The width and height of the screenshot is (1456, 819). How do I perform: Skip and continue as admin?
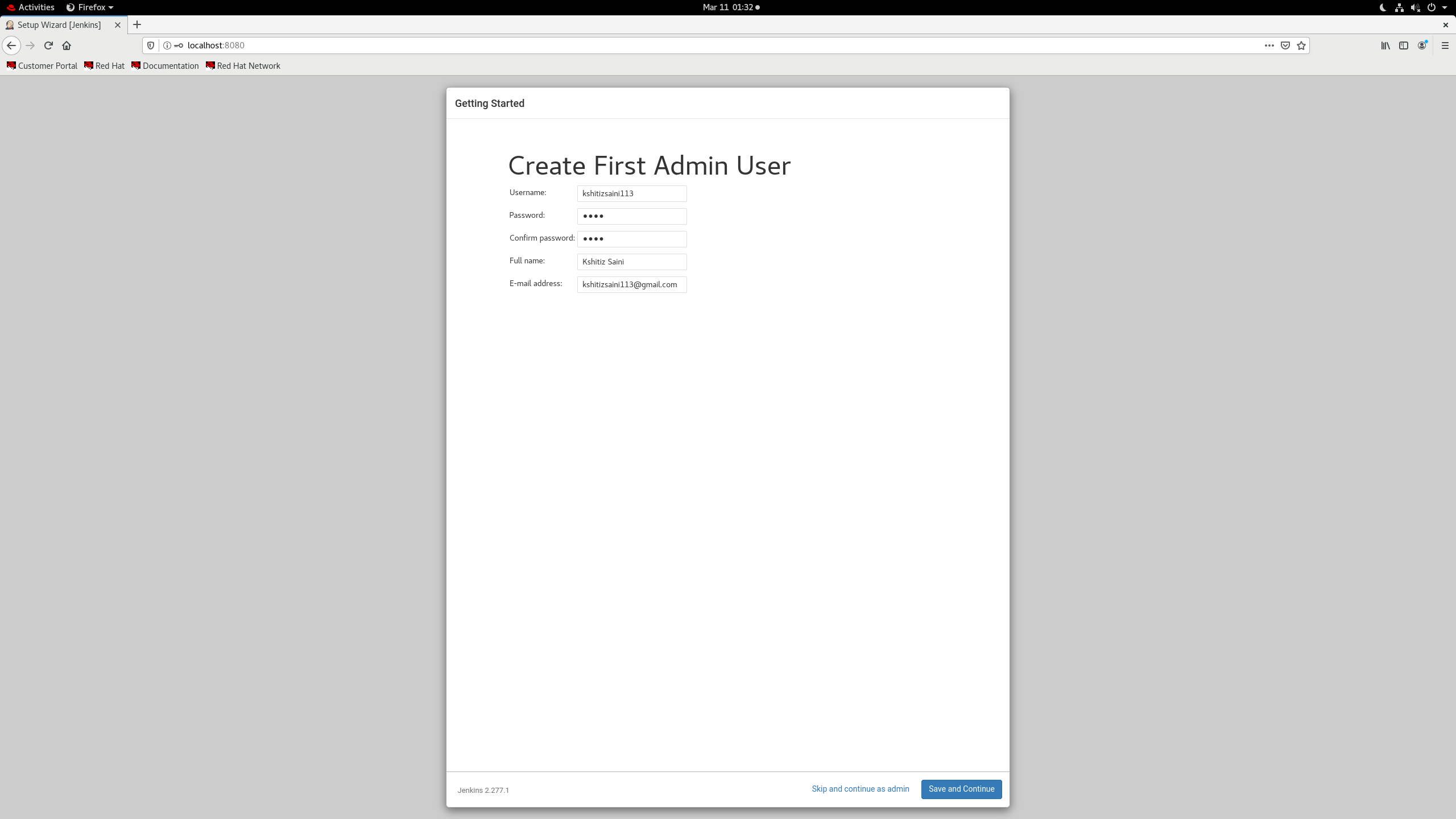pyautogui.click(x=860, y=789)
